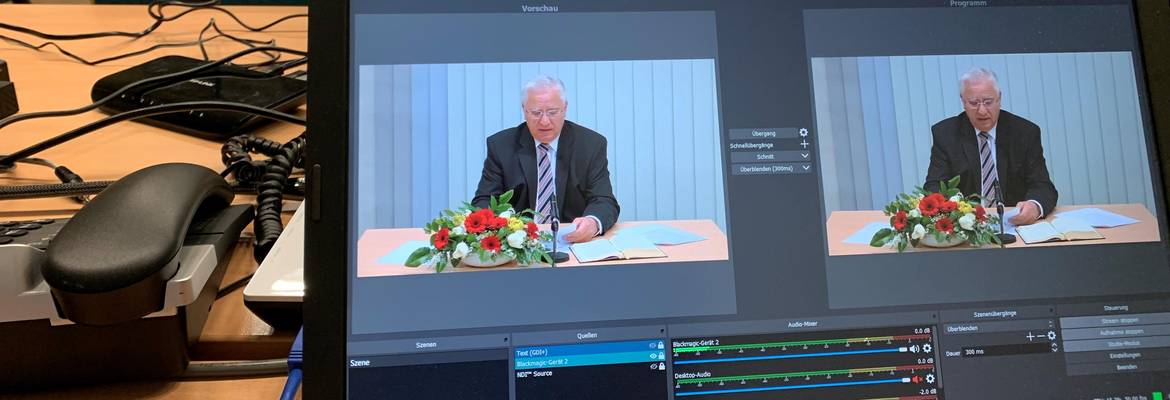Click the Dauer duration stepper arrows
The height and width of the screenshot is (400, 1170).
point(1054,348)
